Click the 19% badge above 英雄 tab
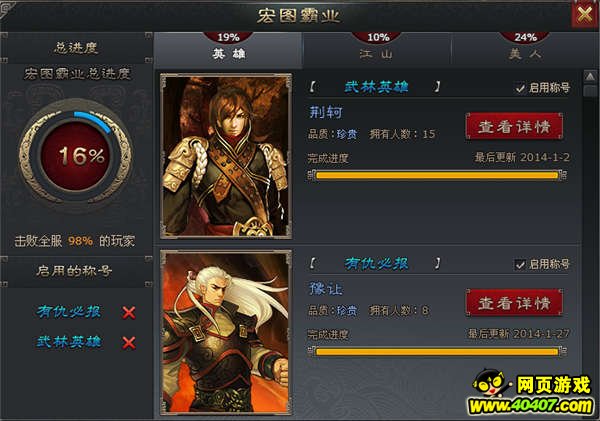 point(228,38)
